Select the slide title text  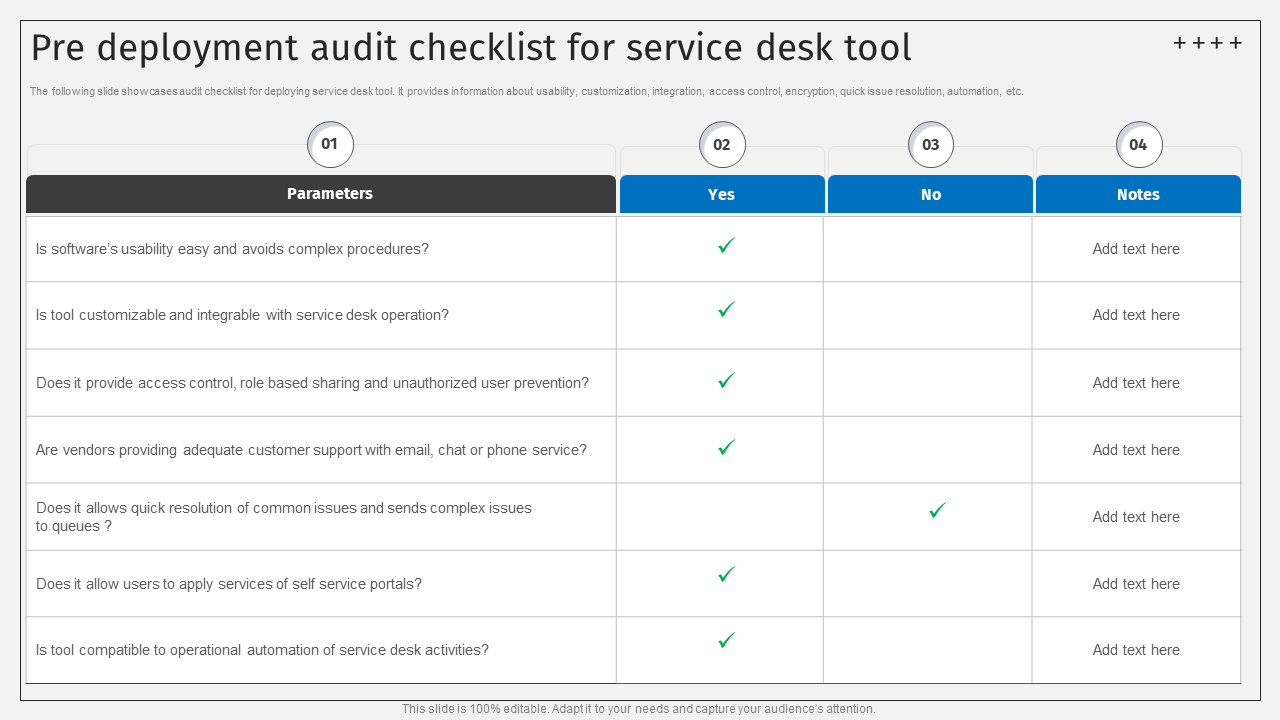(x=471, y=48)
